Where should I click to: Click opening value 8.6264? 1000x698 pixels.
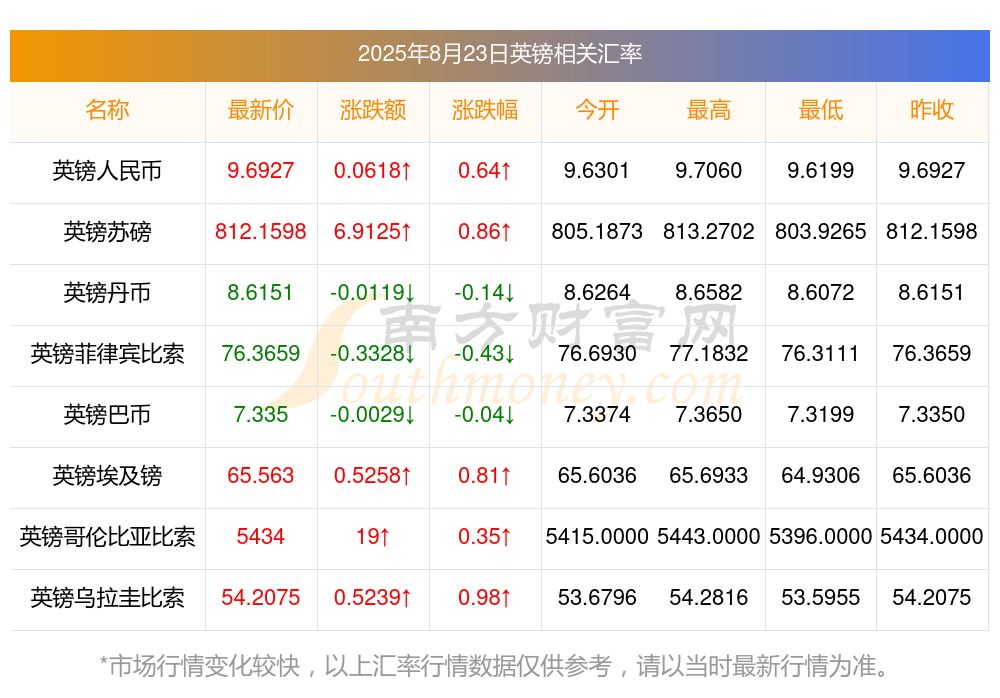(x=597, y=293)
